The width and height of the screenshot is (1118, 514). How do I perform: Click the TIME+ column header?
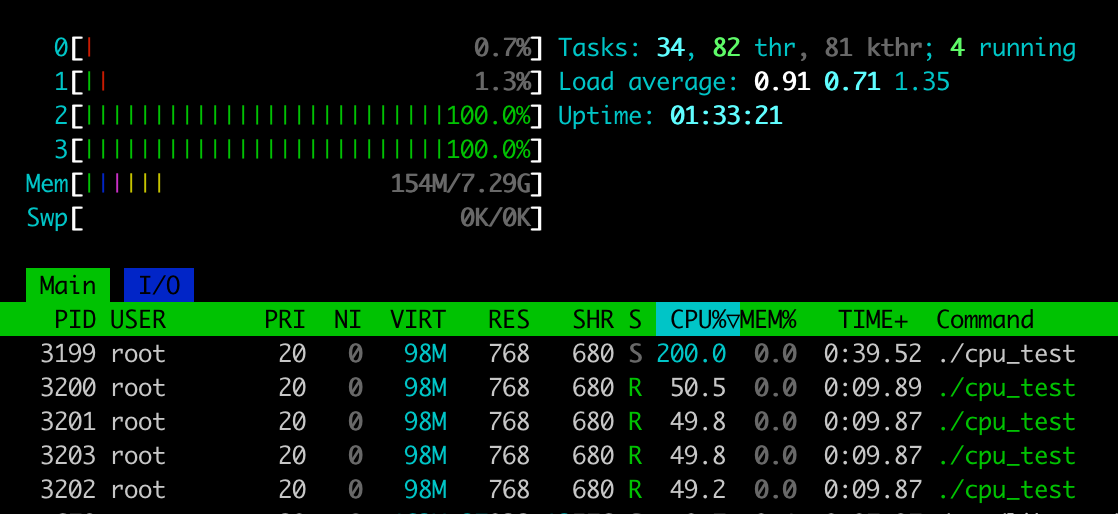(873, 320)
